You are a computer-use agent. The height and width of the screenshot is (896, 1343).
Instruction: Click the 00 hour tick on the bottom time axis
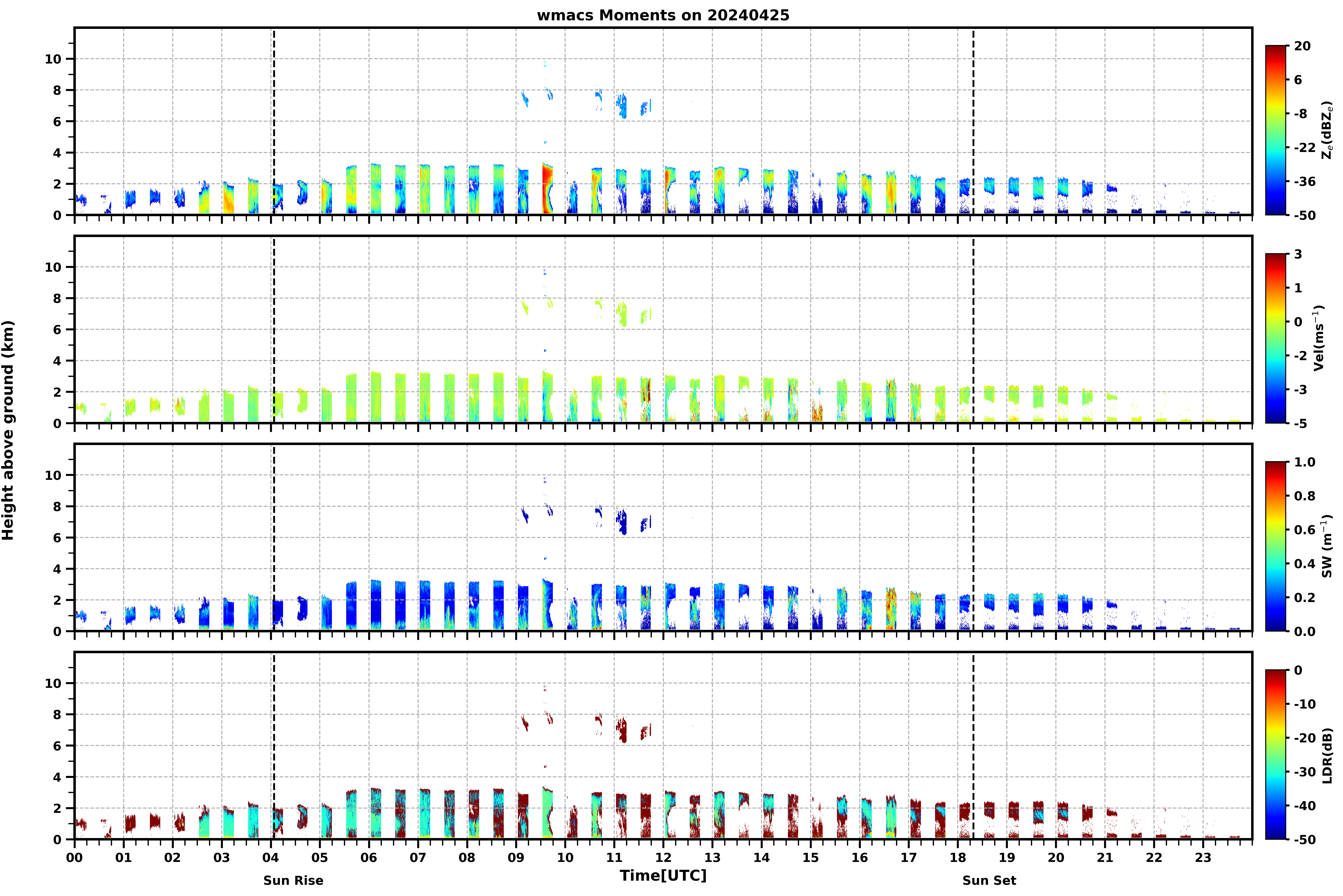click(74, 857)
